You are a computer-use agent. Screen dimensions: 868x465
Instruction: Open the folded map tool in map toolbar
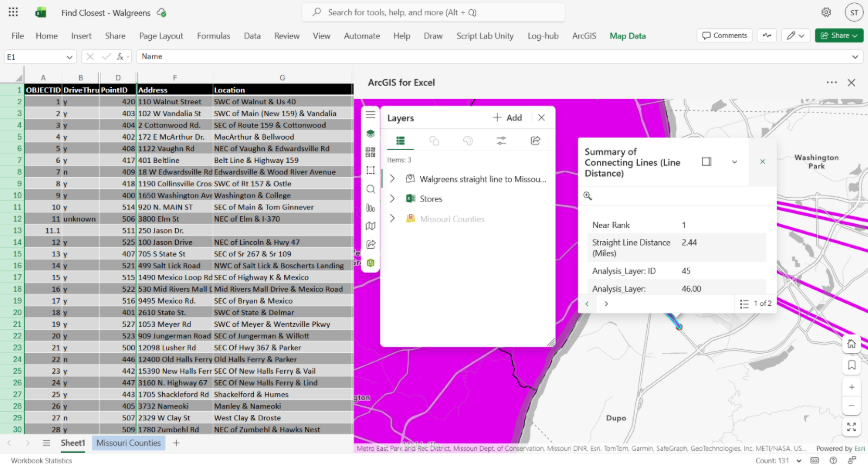pos(370,226)
